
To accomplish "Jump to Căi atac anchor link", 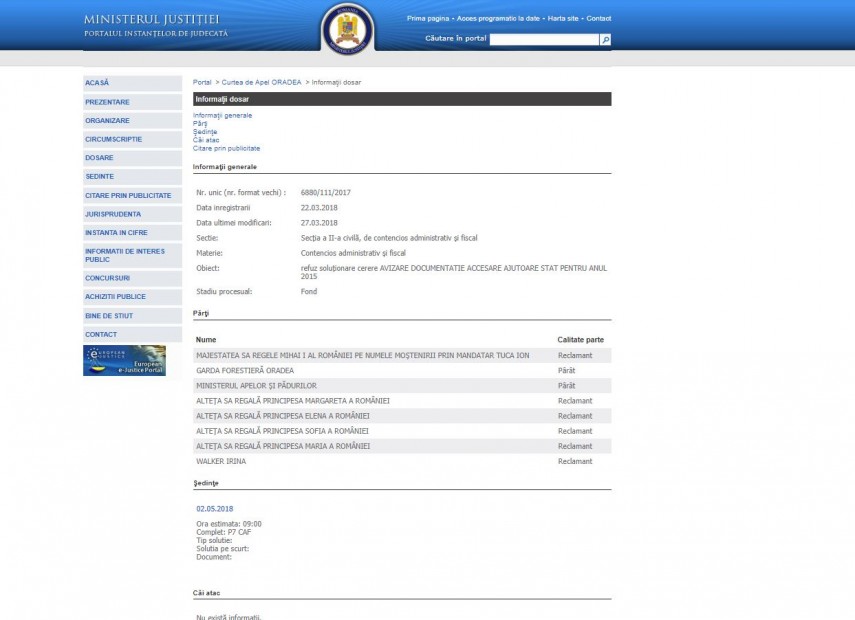I will click(206, 140).
